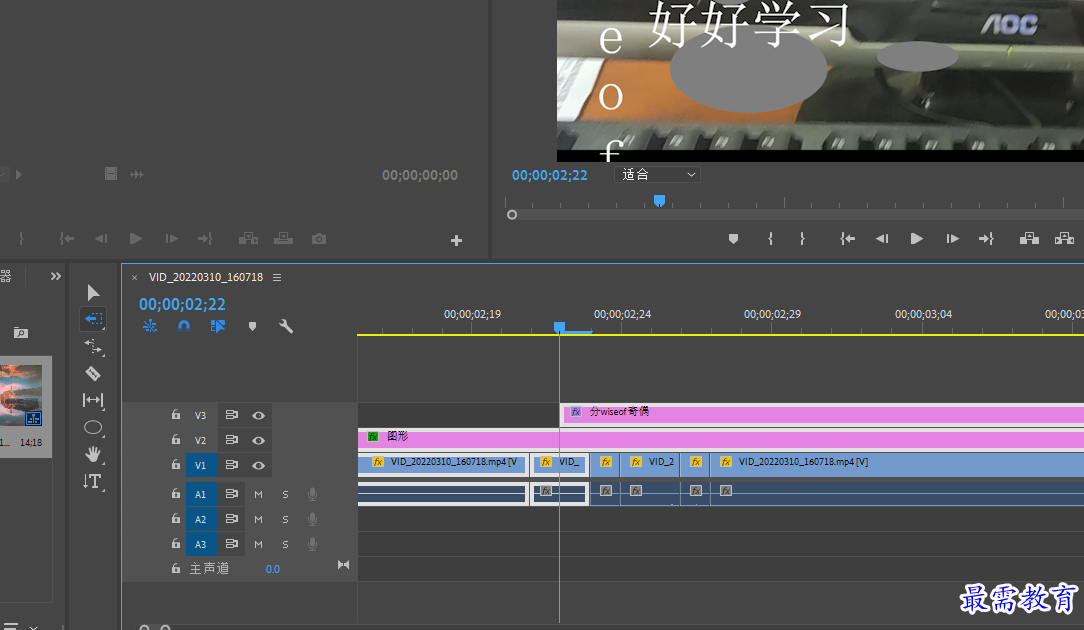Open sequence panel menu beside VID_20220310_160718
This screenshot has height=630, width=1084.
277,277
